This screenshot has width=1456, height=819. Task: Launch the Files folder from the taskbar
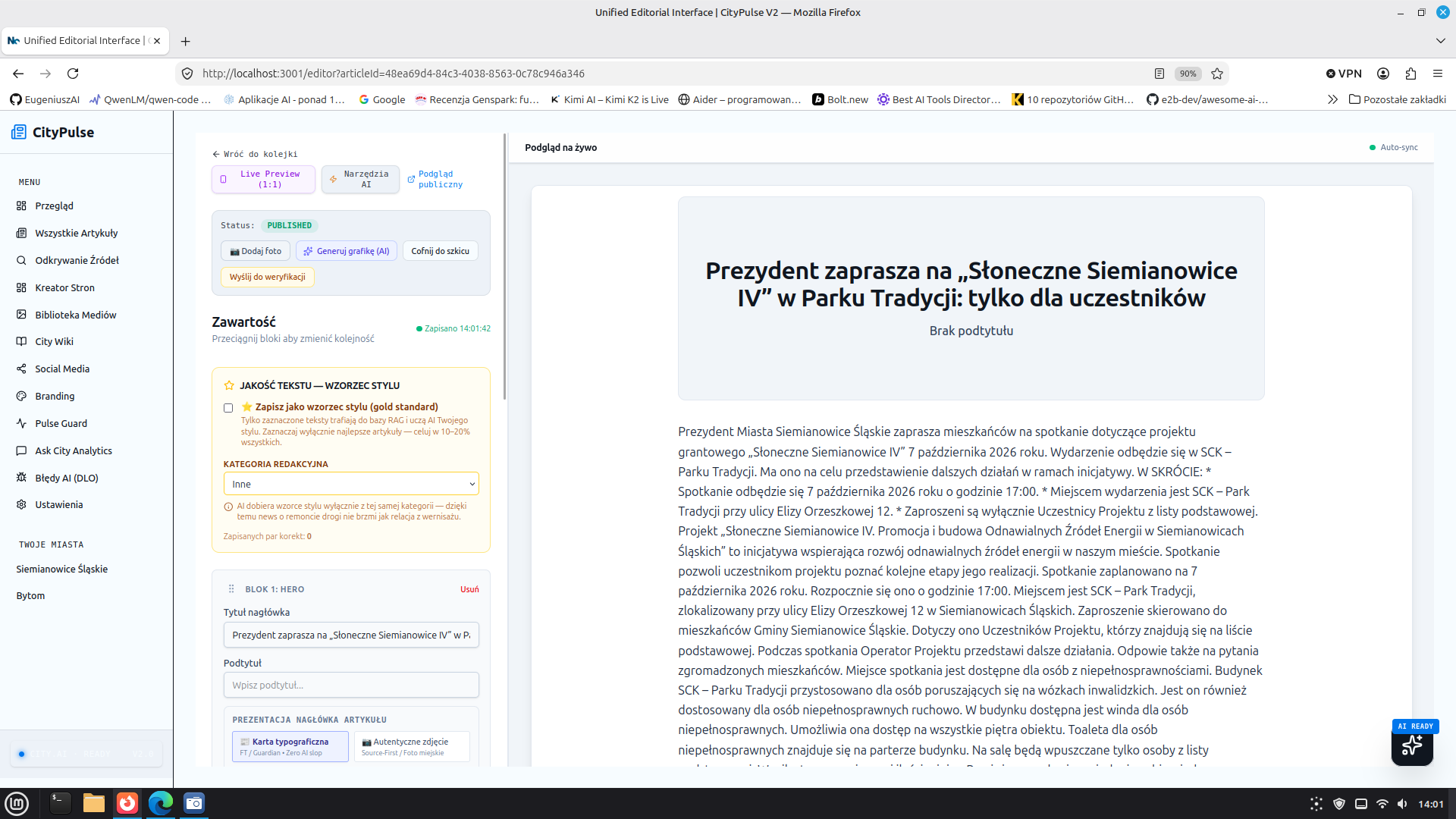94,803
